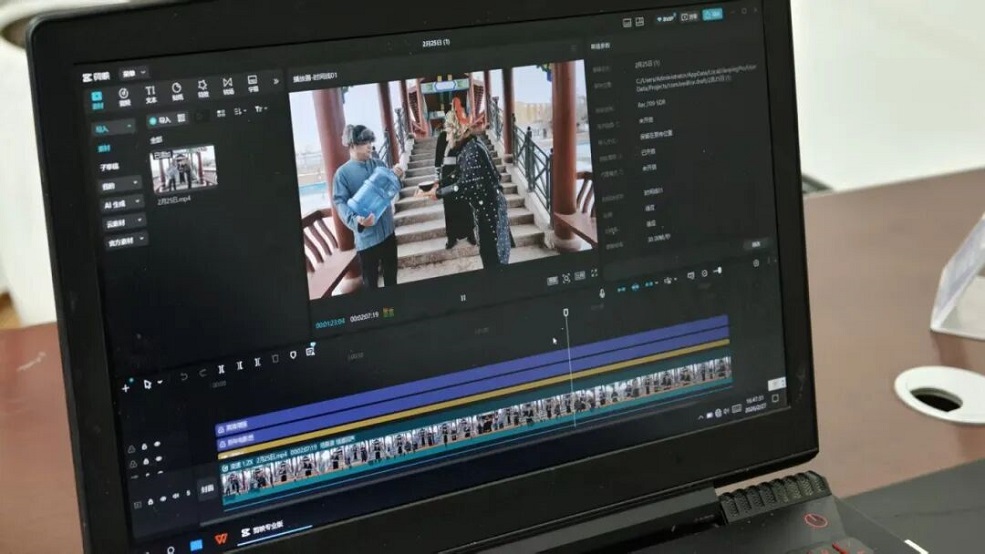Select the Media tab in the top toolbar
This screenshot has height=554, width=985.
pos(98,98)
